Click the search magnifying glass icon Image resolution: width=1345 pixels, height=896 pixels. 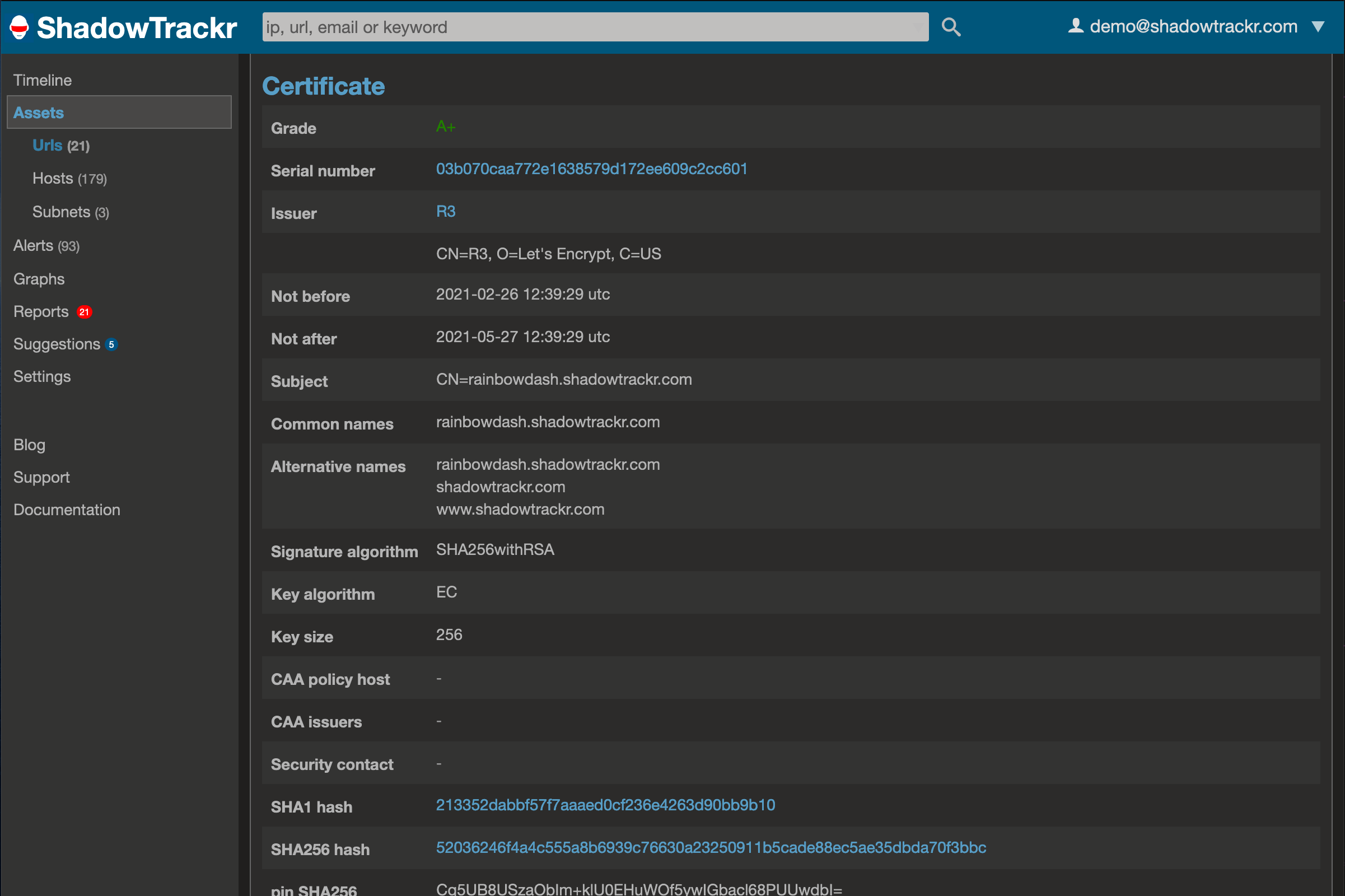(x=949, y=26)
